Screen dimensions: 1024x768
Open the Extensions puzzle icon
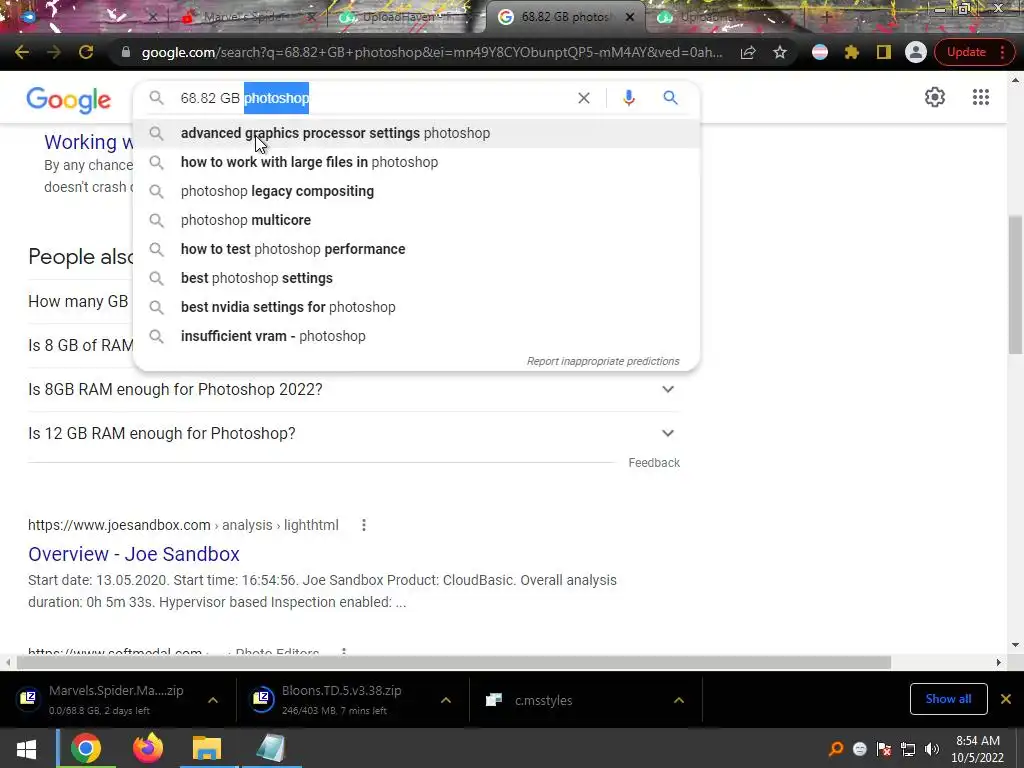point(852,52)
